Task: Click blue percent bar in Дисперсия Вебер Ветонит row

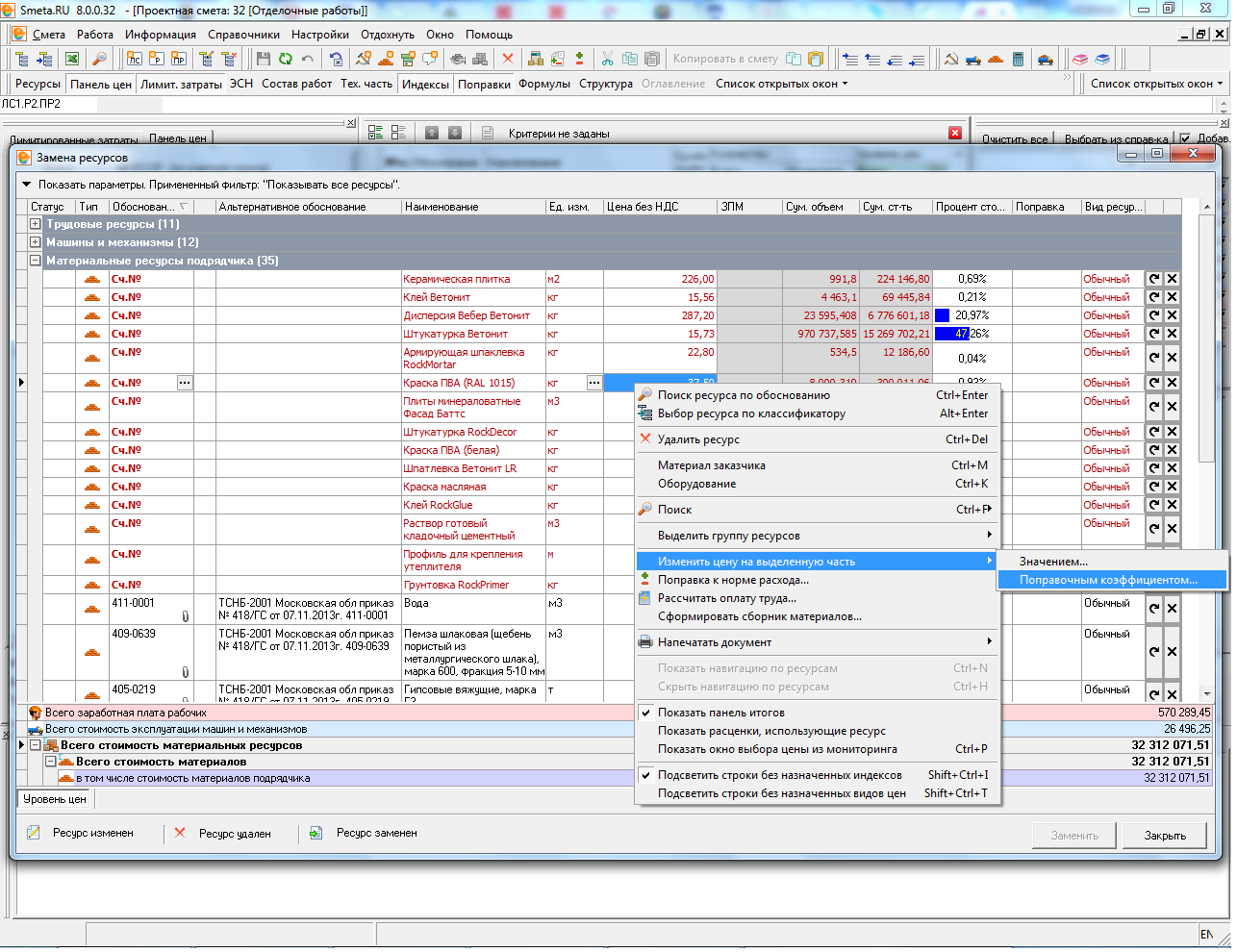Action: (943, 315)
